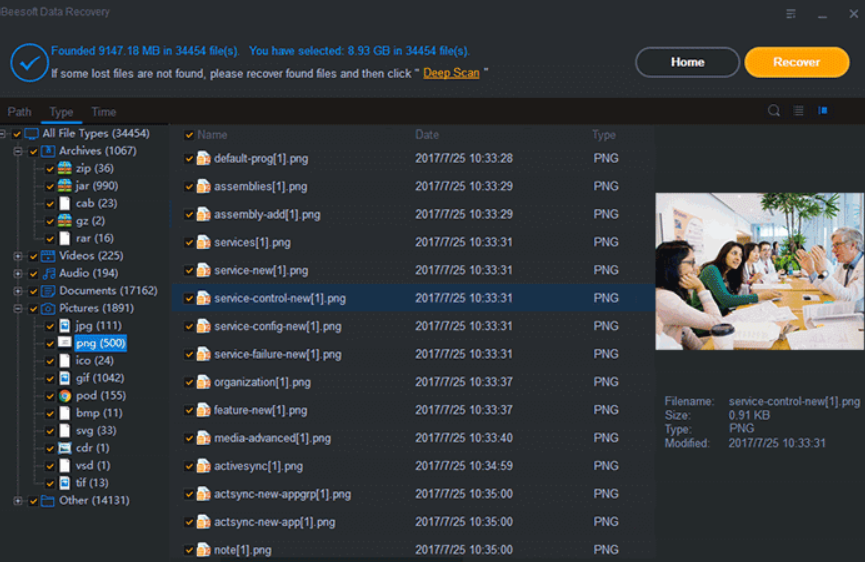Click the Archives category icon
This screenshot has width=865, height=562.
(48, 151)
